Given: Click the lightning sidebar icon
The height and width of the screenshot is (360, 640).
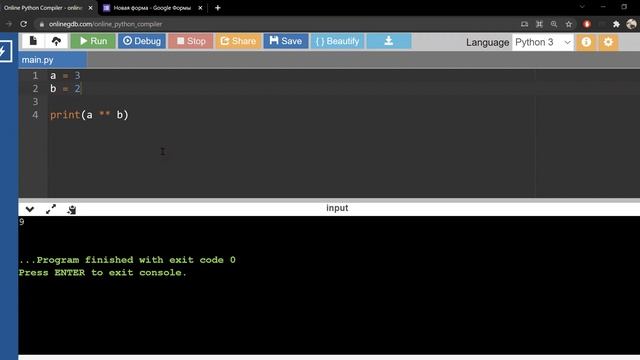Looking at the screenshot, I should tap(5, 51).
